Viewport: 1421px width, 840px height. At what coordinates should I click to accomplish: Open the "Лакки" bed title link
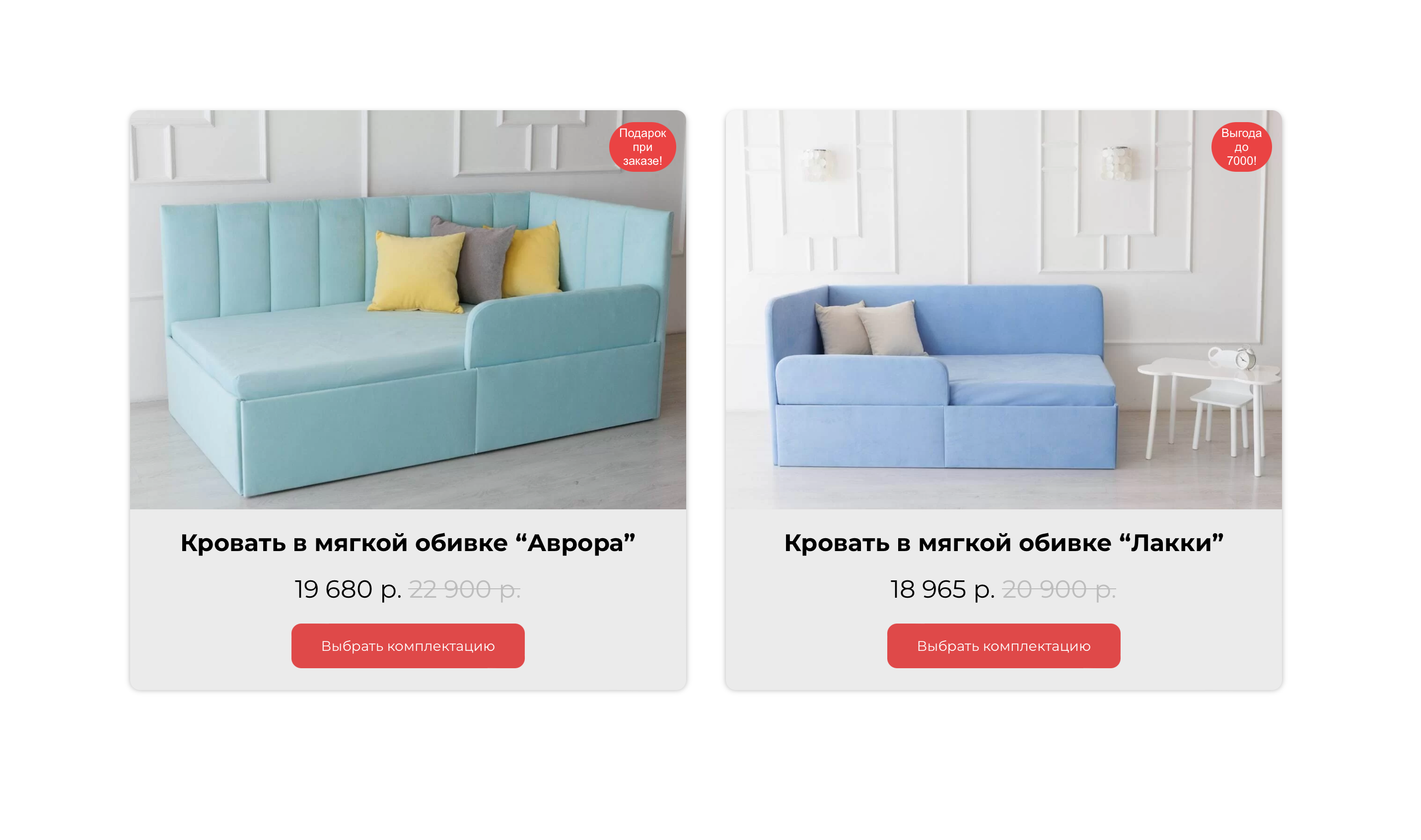point(1003,543)
